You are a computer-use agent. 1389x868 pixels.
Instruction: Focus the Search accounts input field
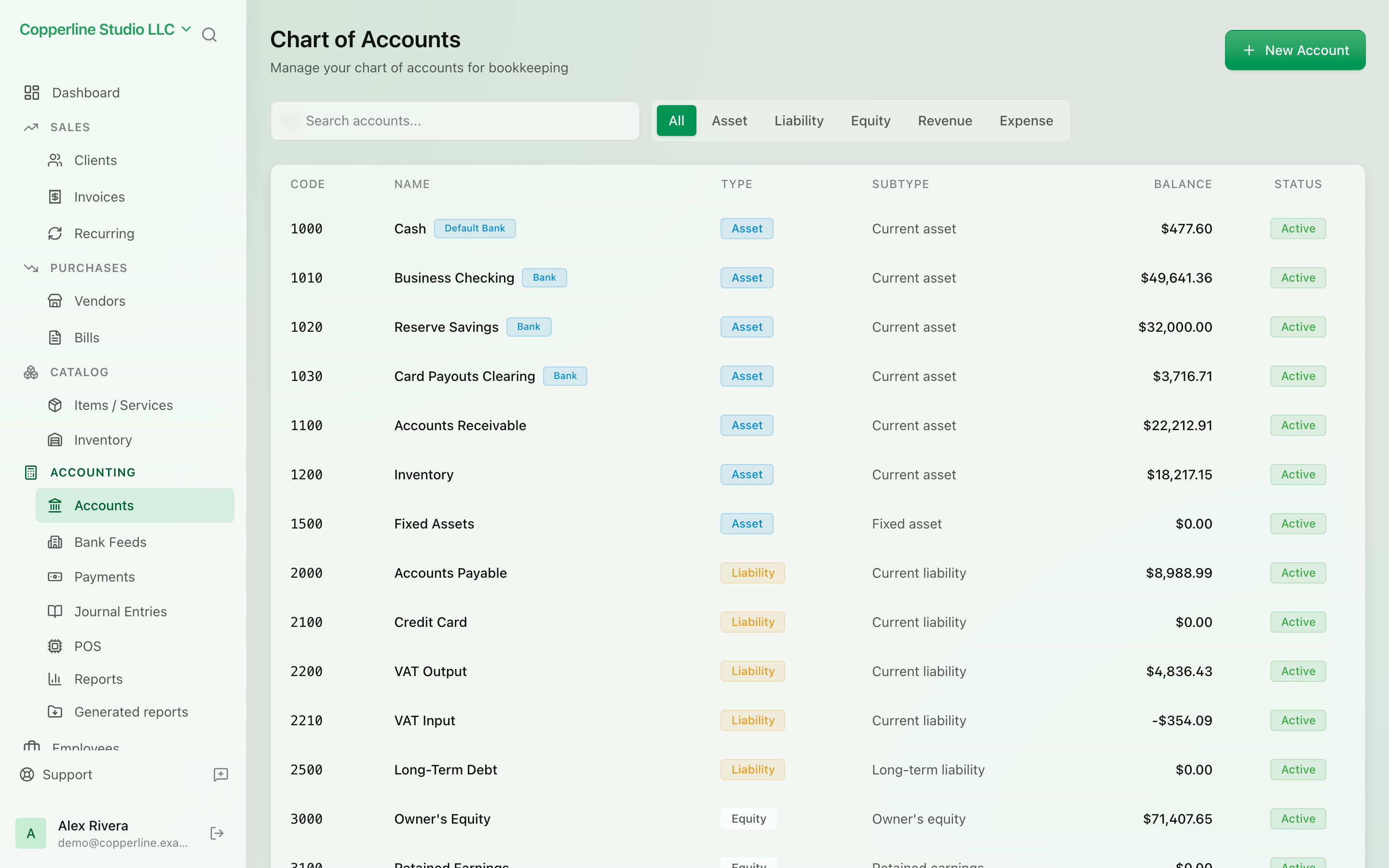tap(455, 121)
